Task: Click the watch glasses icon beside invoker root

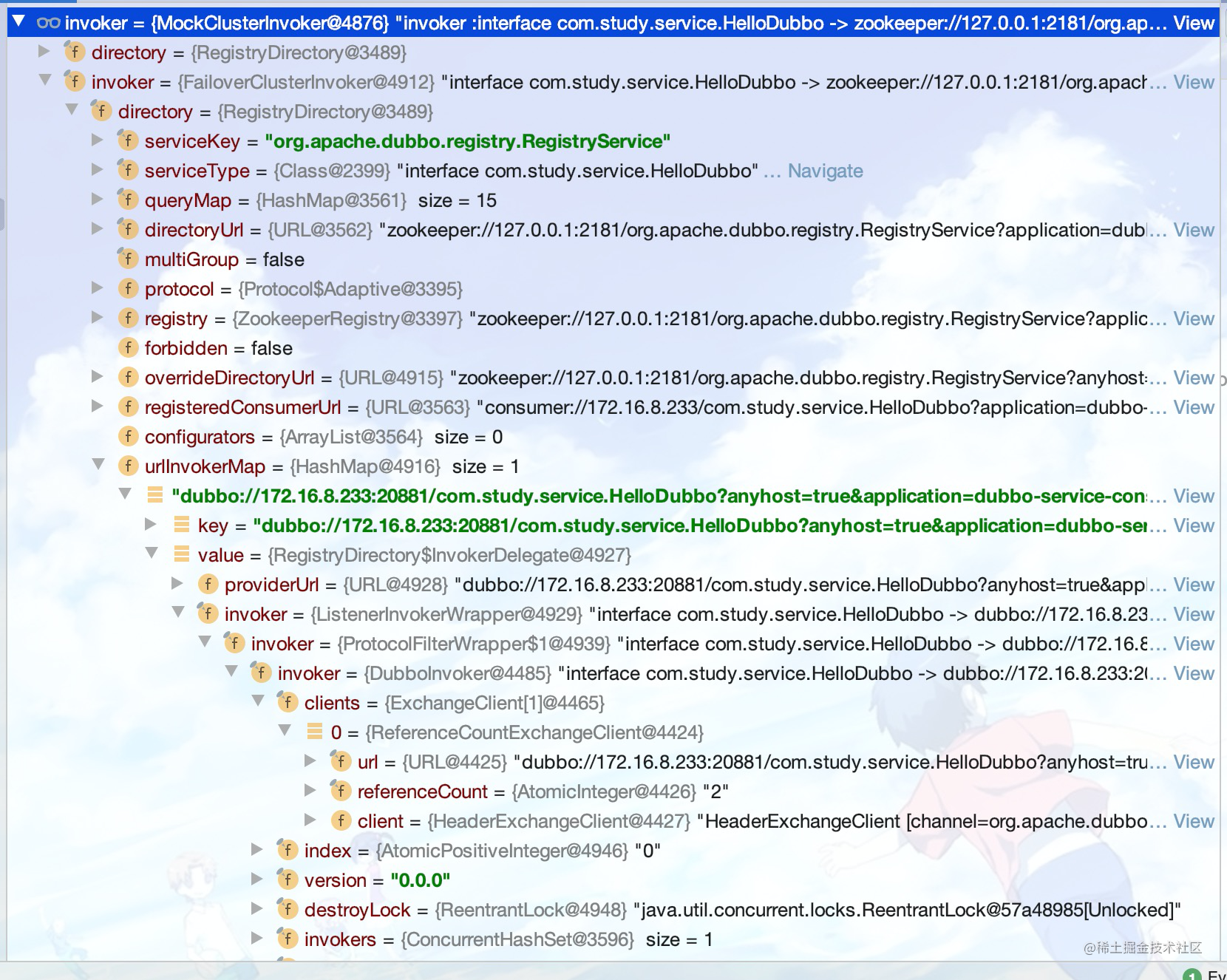Action: tap(48, 23)
